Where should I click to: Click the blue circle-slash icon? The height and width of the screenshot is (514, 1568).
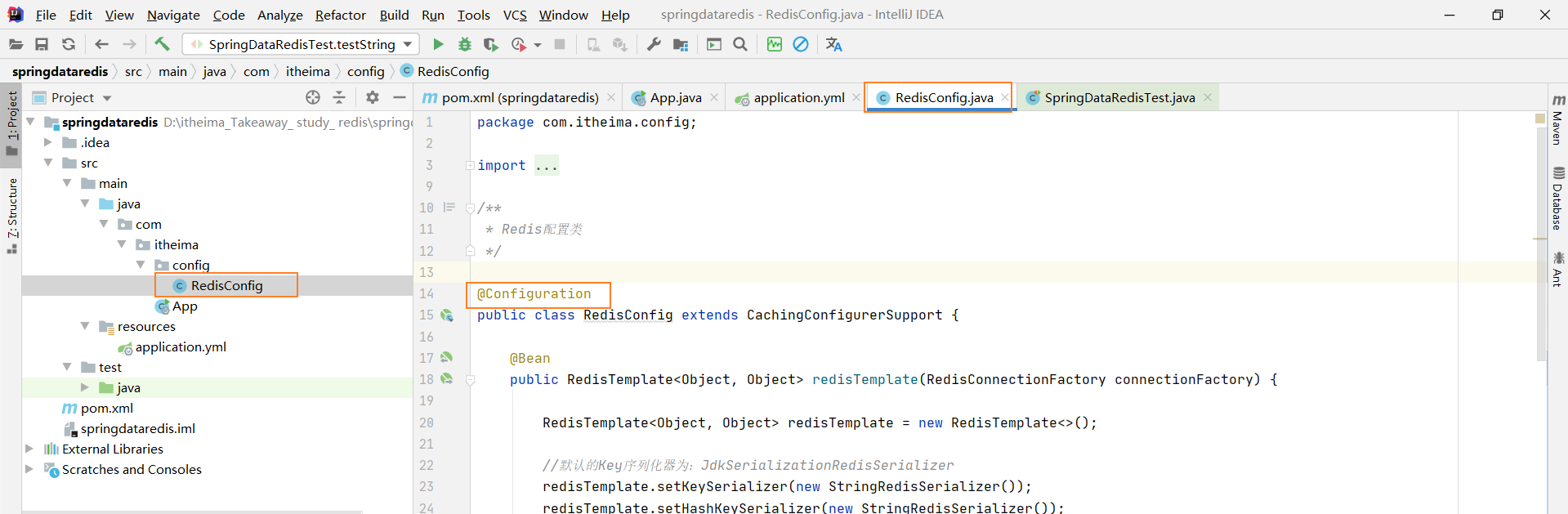click(x=801, y=44)
